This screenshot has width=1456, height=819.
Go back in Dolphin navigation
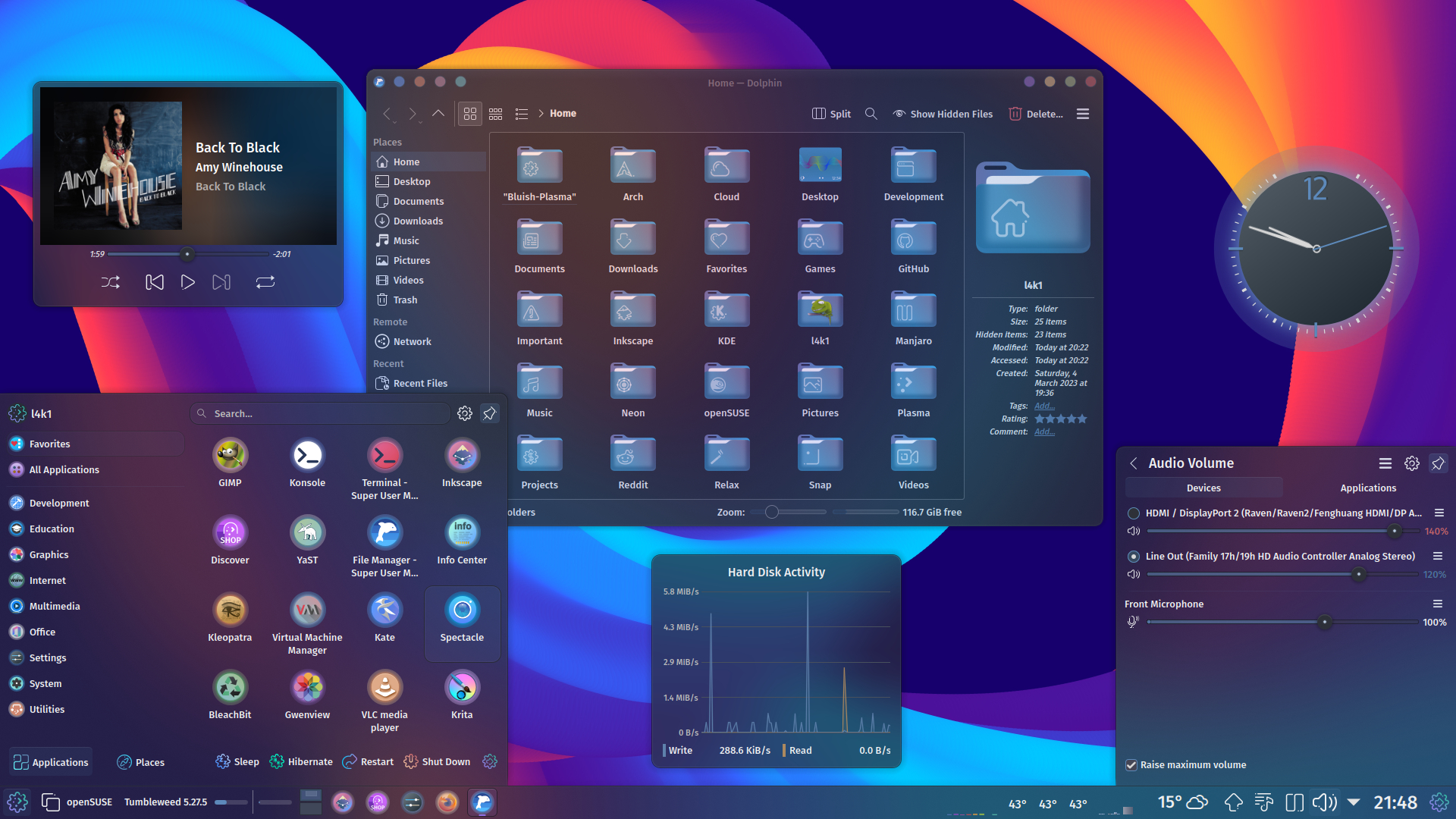387,114
